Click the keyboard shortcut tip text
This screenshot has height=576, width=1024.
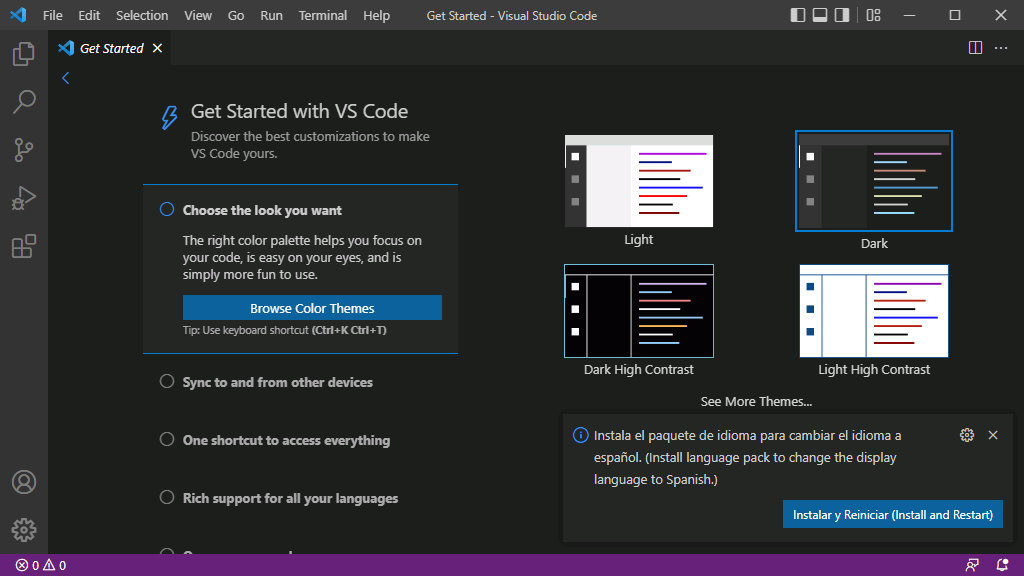point(285,330)
